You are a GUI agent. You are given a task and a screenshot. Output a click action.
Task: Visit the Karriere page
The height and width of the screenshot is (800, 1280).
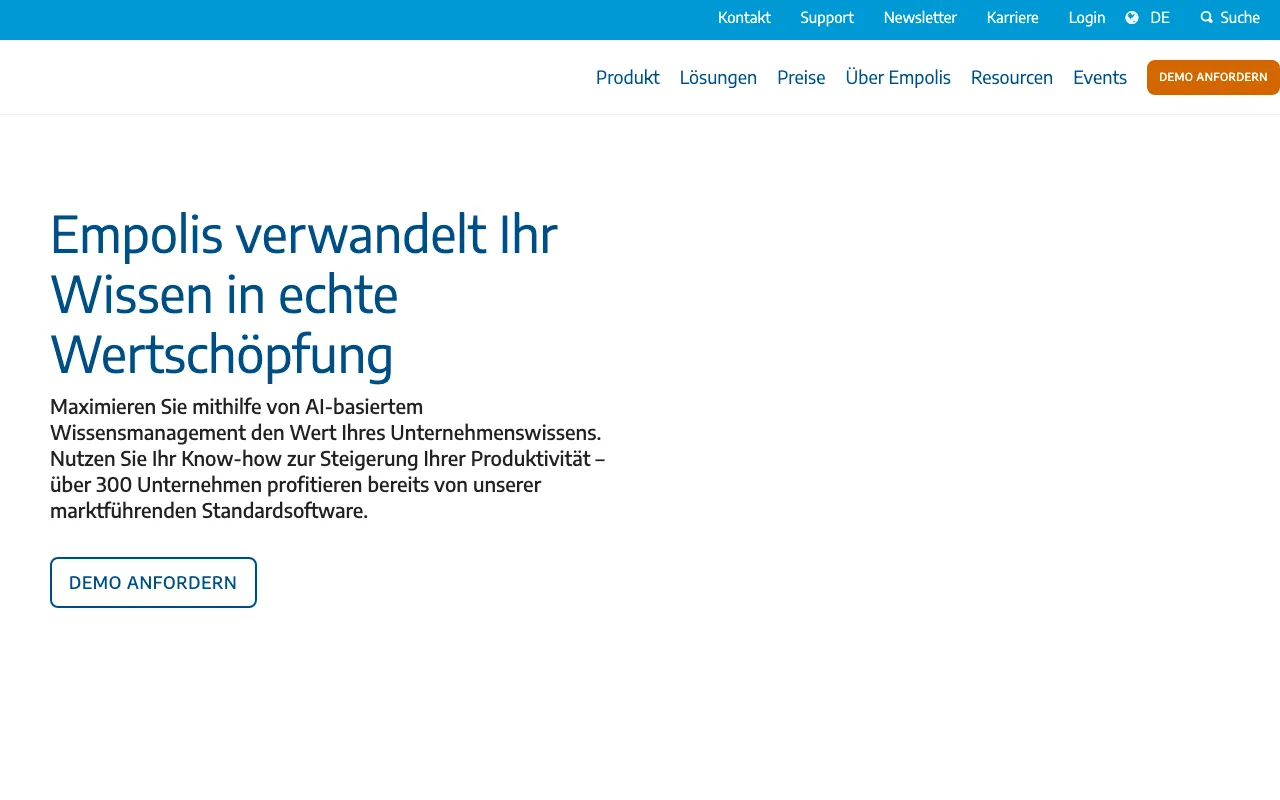point(1012,17)
